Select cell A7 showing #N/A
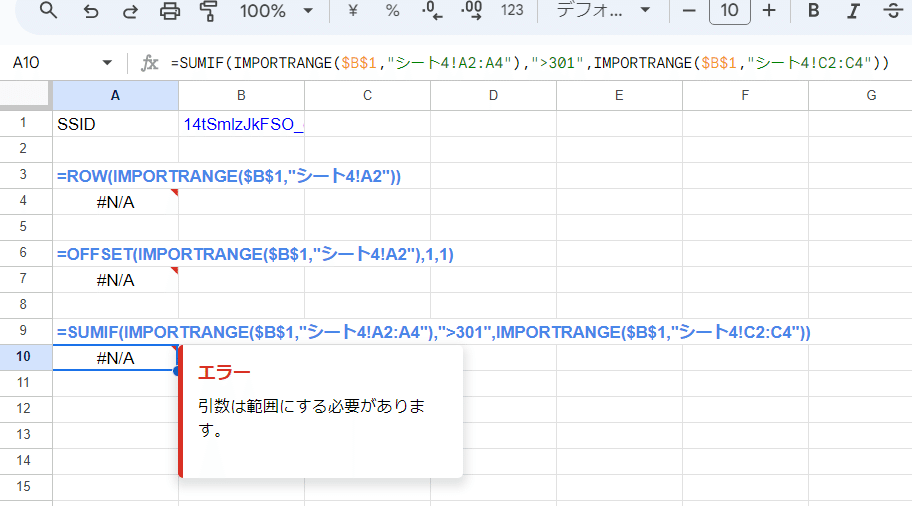The image size is (912, 506). [115, 280]
